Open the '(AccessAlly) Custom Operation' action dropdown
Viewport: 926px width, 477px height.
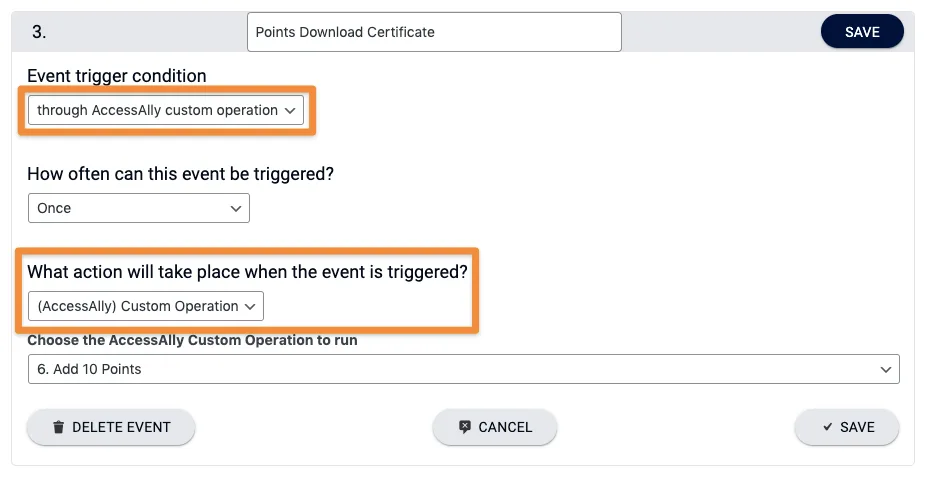146,306
